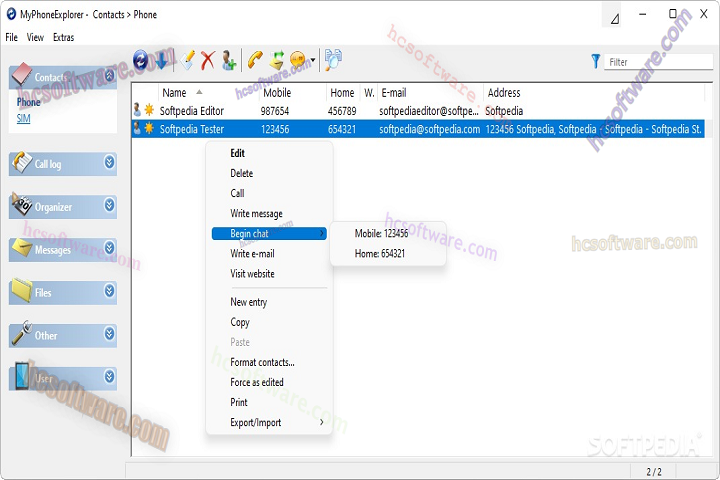
Task: Sort by the Mobile column header
Action: point(293,93)
